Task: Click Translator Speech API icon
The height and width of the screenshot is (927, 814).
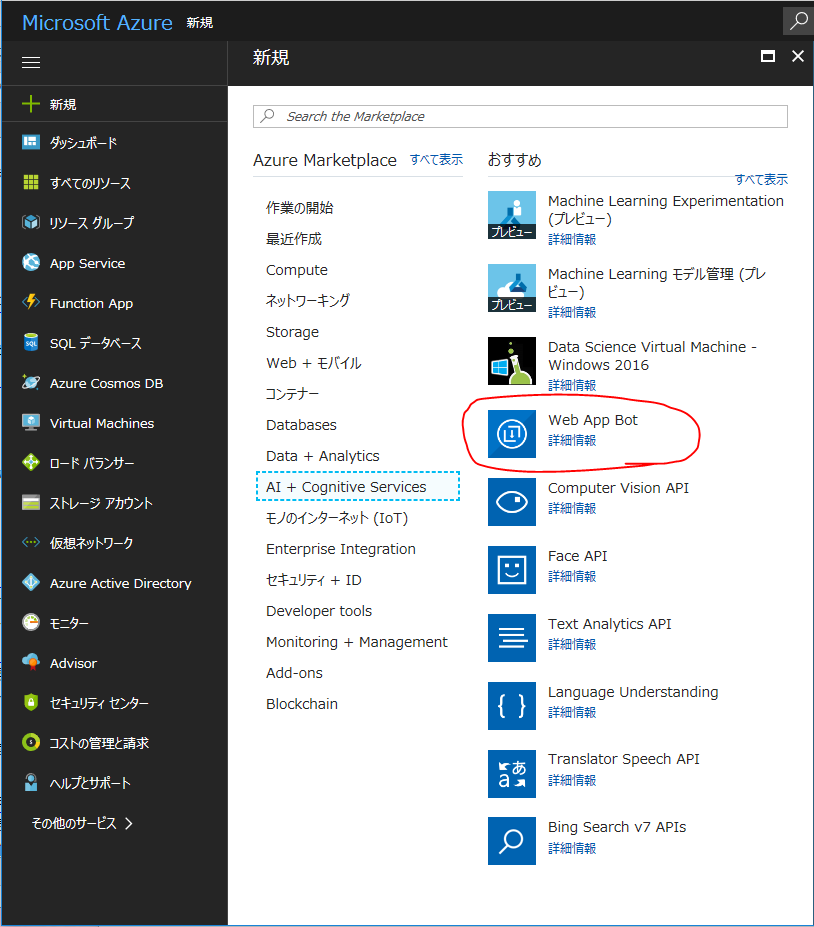Action: tap(512, 774)
